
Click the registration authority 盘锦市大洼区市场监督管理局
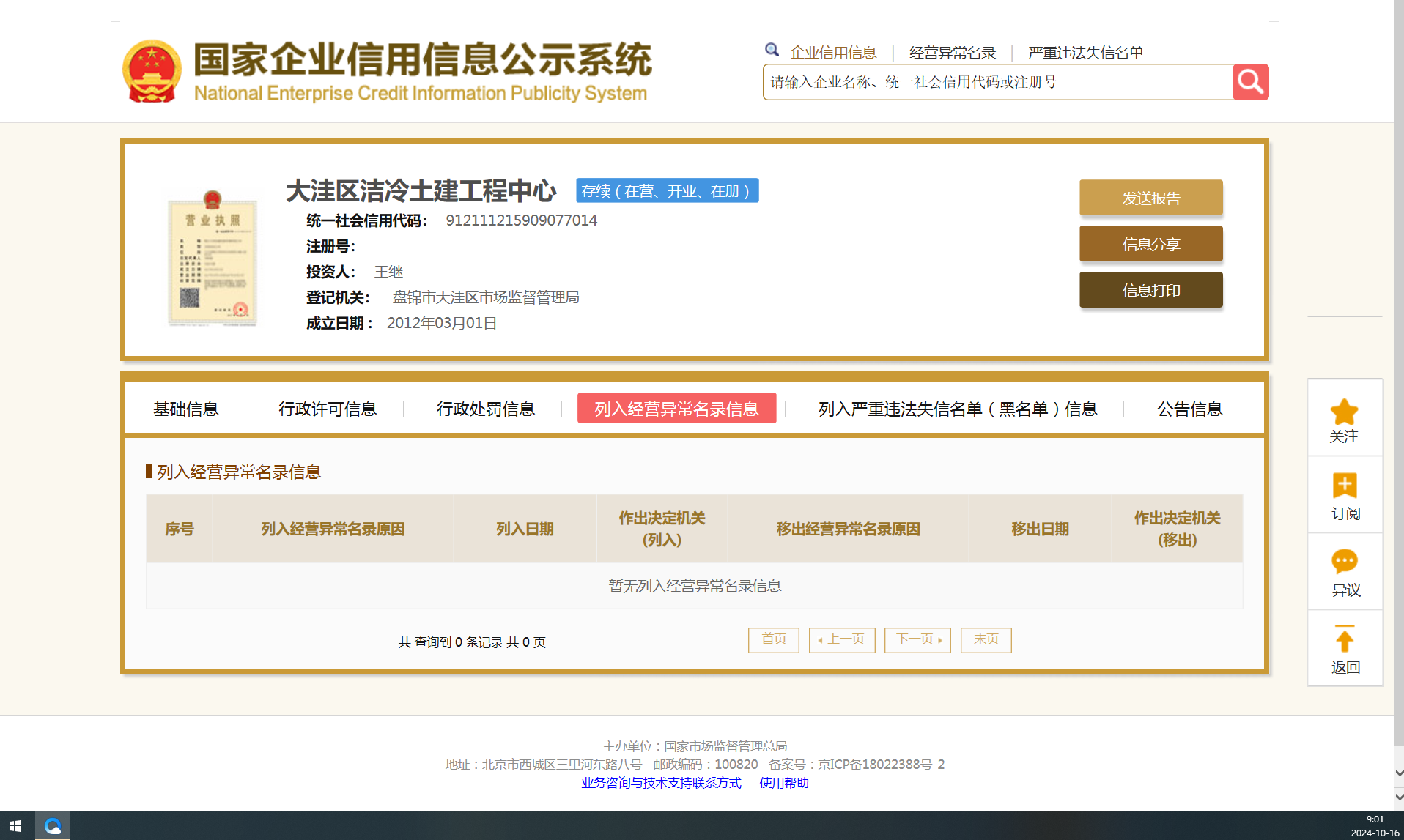click(485, 297)
